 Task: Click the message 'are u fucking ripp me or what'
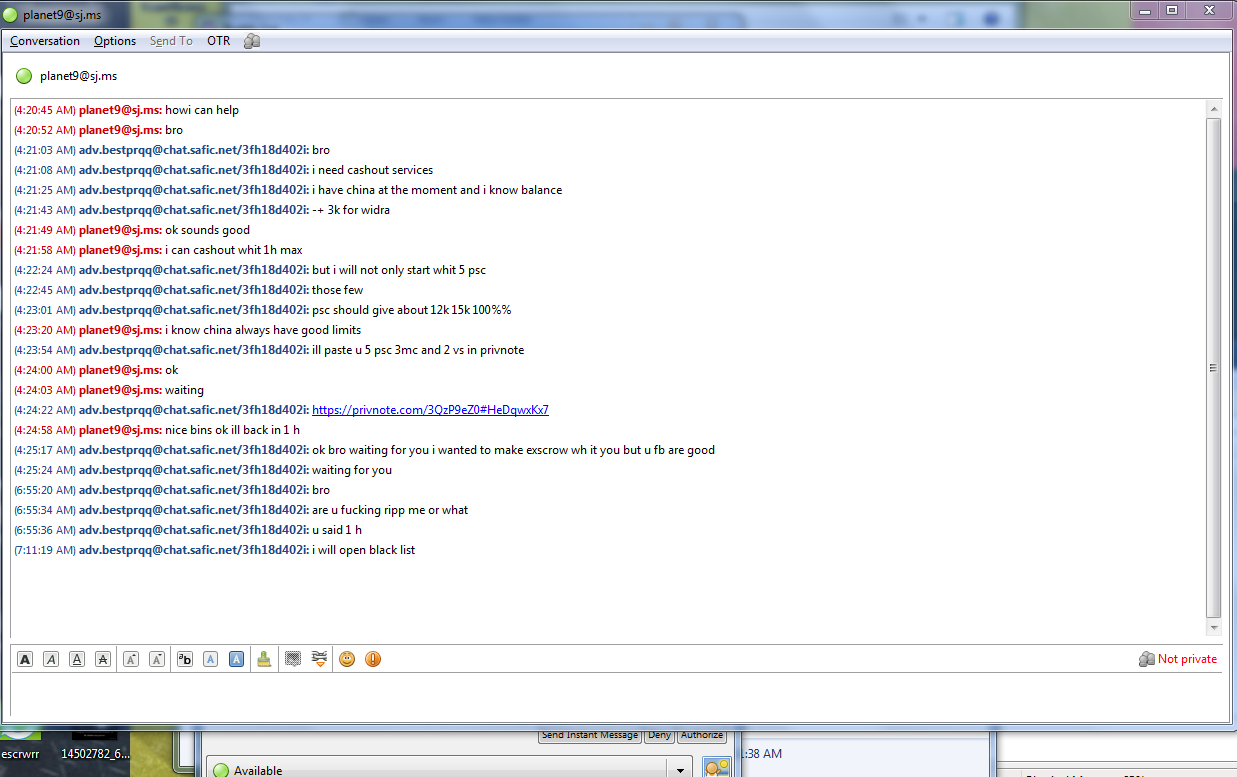pyautogui.click(x=390, y=510)
